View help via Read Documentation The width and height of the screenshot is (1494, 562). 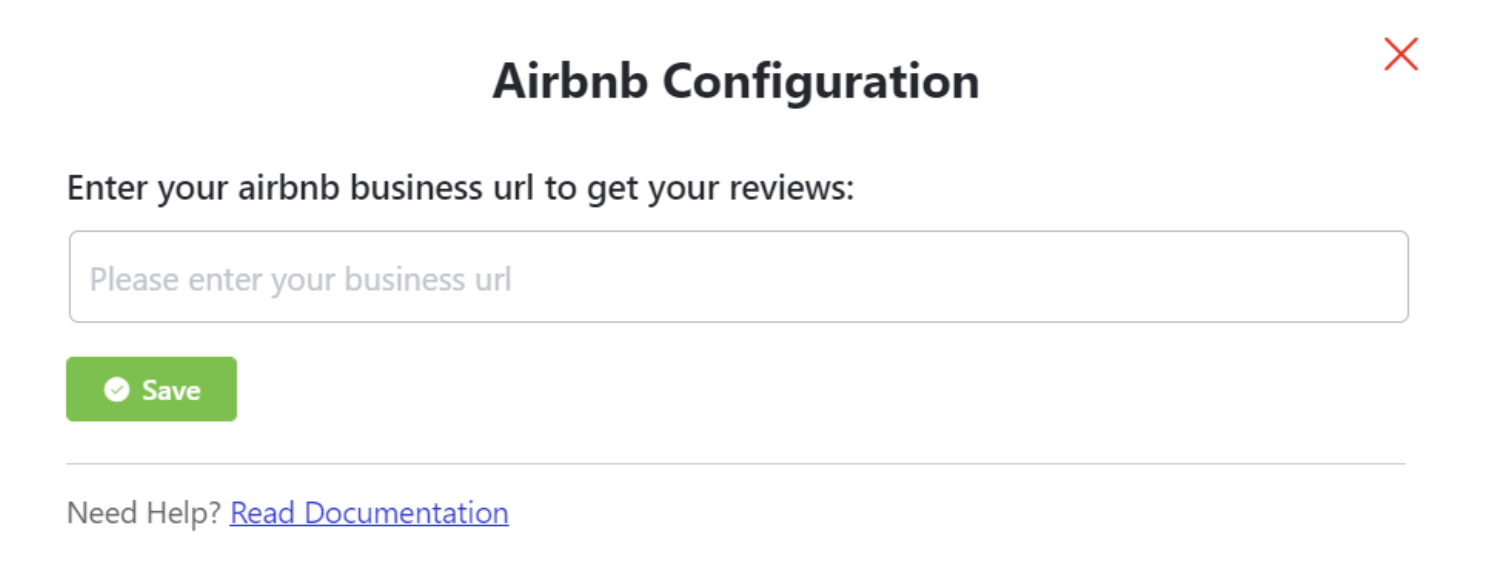(x=369, y=513)
